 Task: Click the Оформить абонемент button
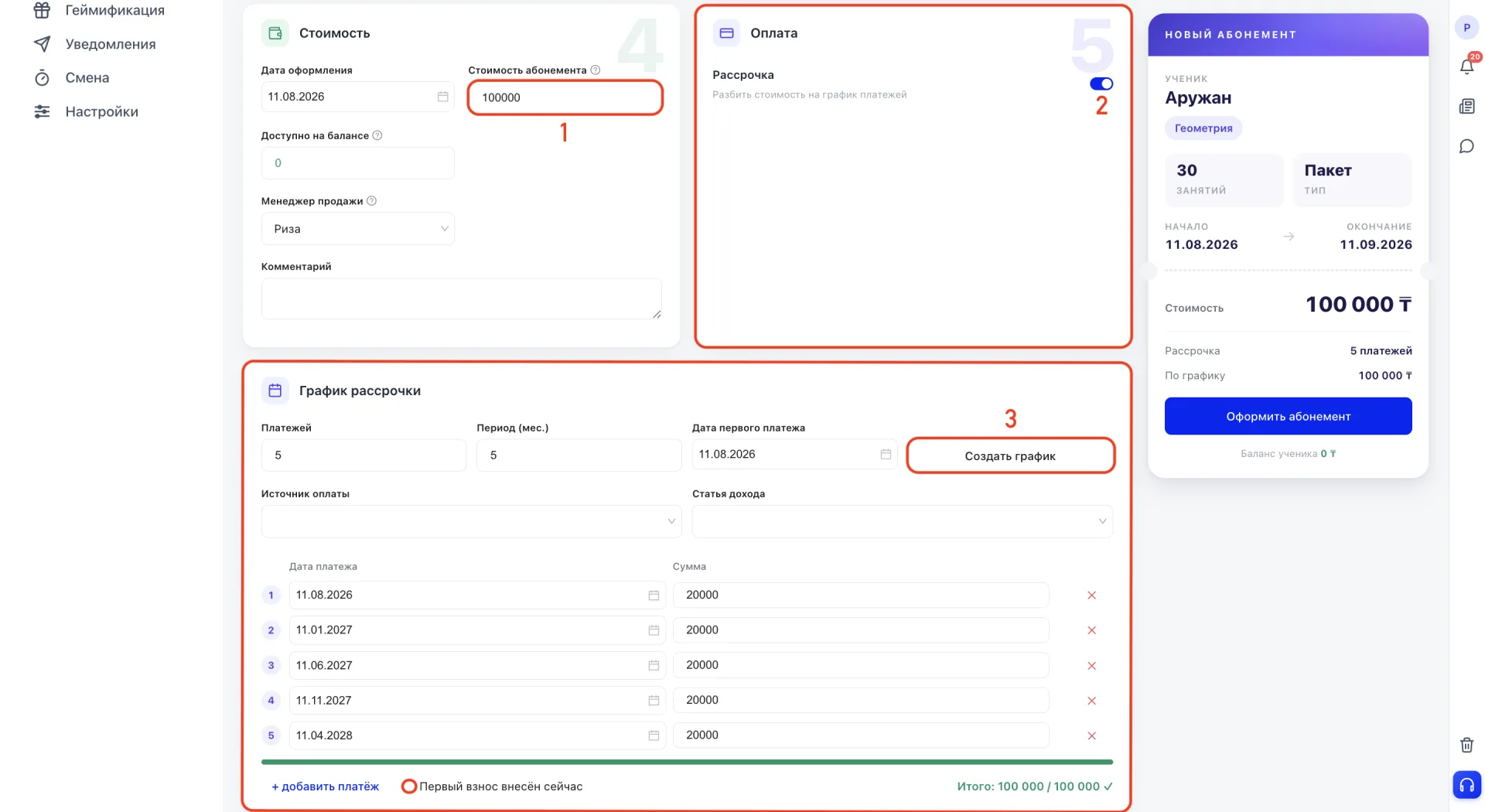coord(1289,416)
